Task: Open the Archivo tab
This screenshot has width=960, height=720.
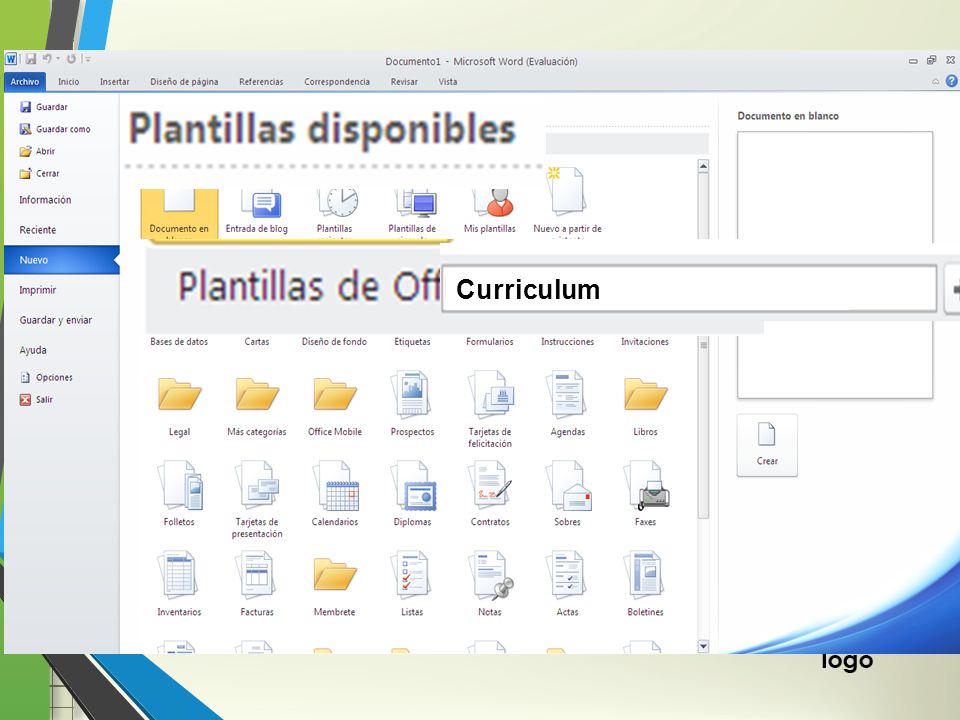Action: pyautogui.click(x=24, y=81)
